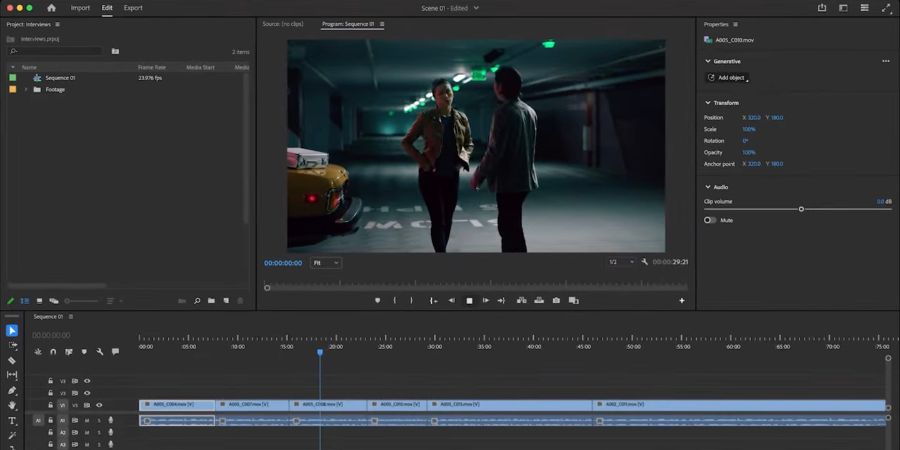This screenshot has height=450, width=900.
Task: Click the Lift button
Action: [522, 300]
